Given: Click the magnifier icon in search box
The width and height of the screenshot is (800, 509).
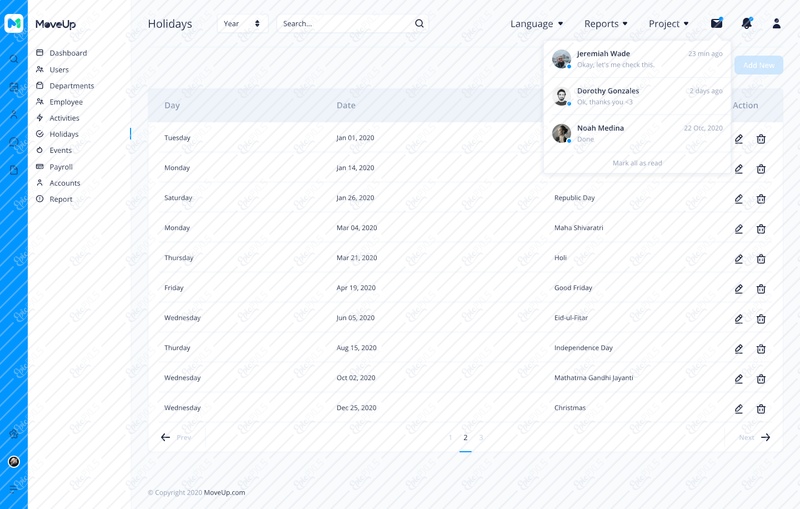Looking at the screenshot, I should pos(419,23).
